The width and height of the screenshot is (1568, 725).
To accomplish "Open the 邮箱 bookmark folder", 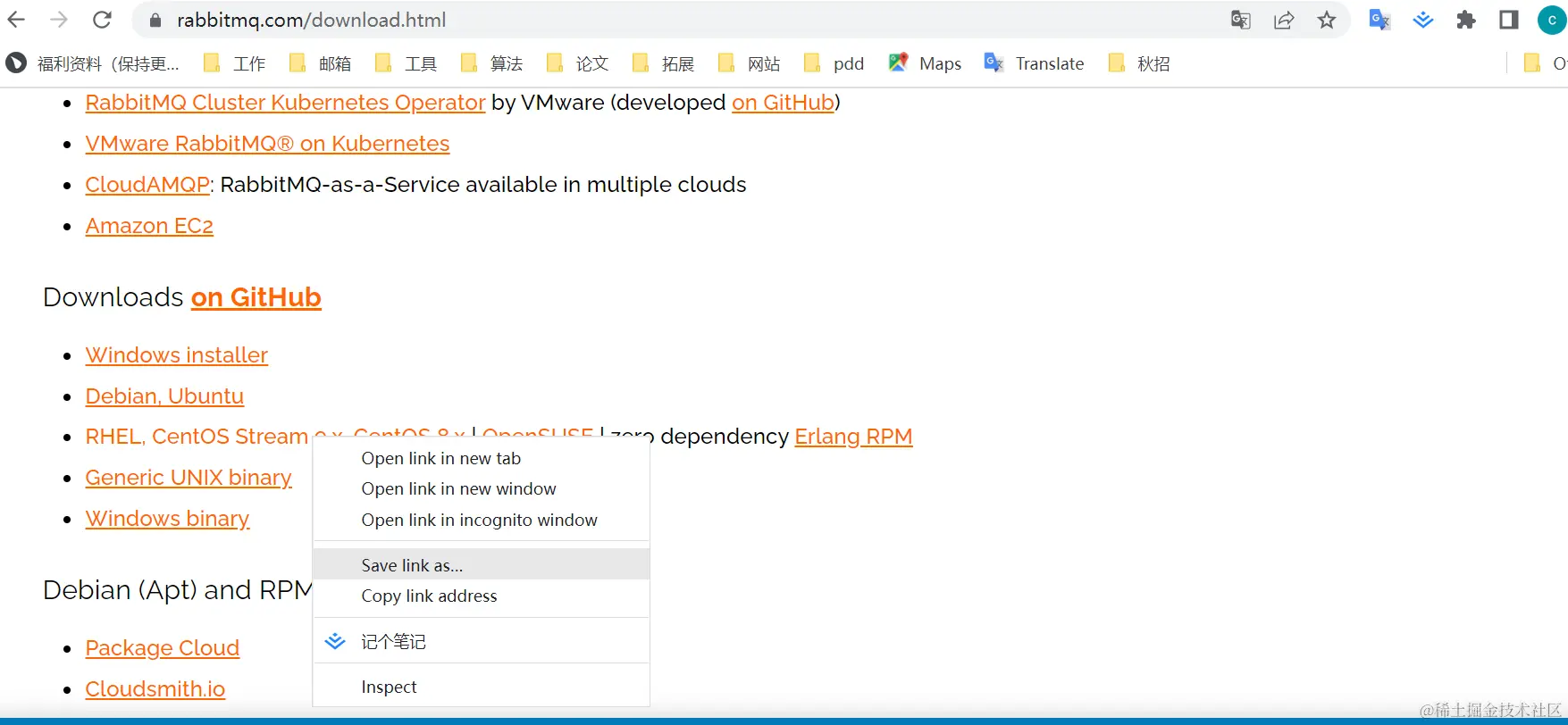I will click(x=320, y=63).
